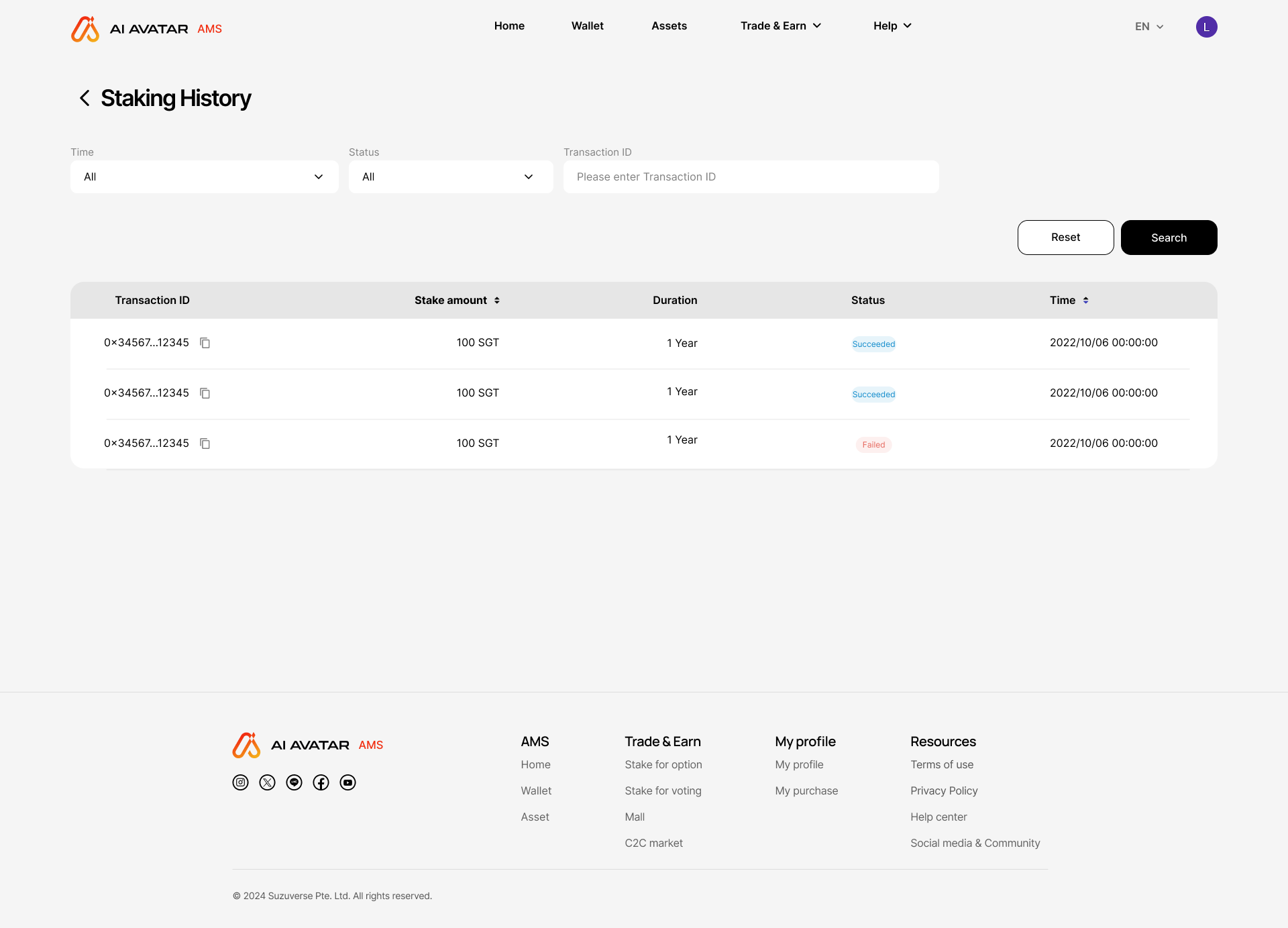Open footer Asset link
Viewport: 1288px width, 928px height.
(x=535, y=817)
